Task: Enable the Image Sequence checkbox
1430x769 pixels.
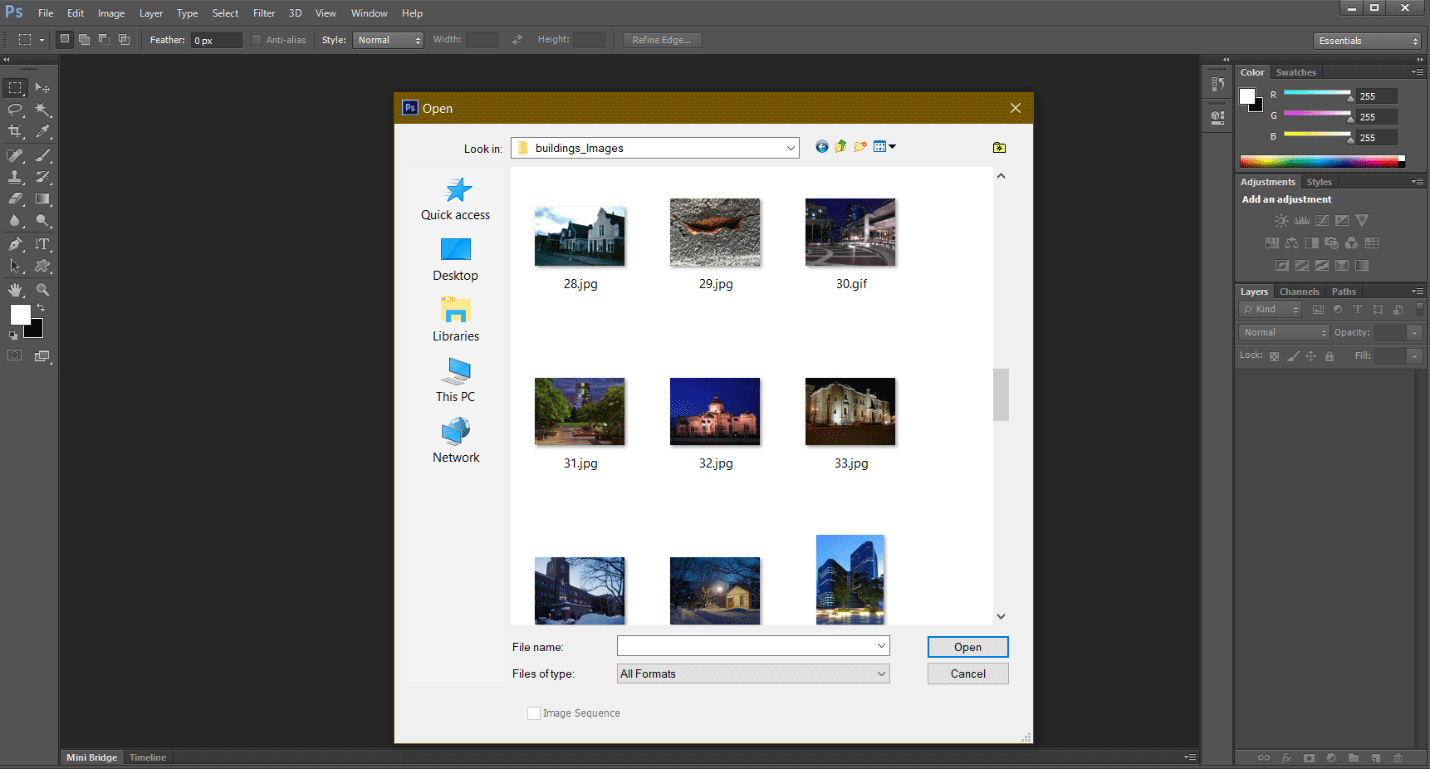Action: coord(534,713)
